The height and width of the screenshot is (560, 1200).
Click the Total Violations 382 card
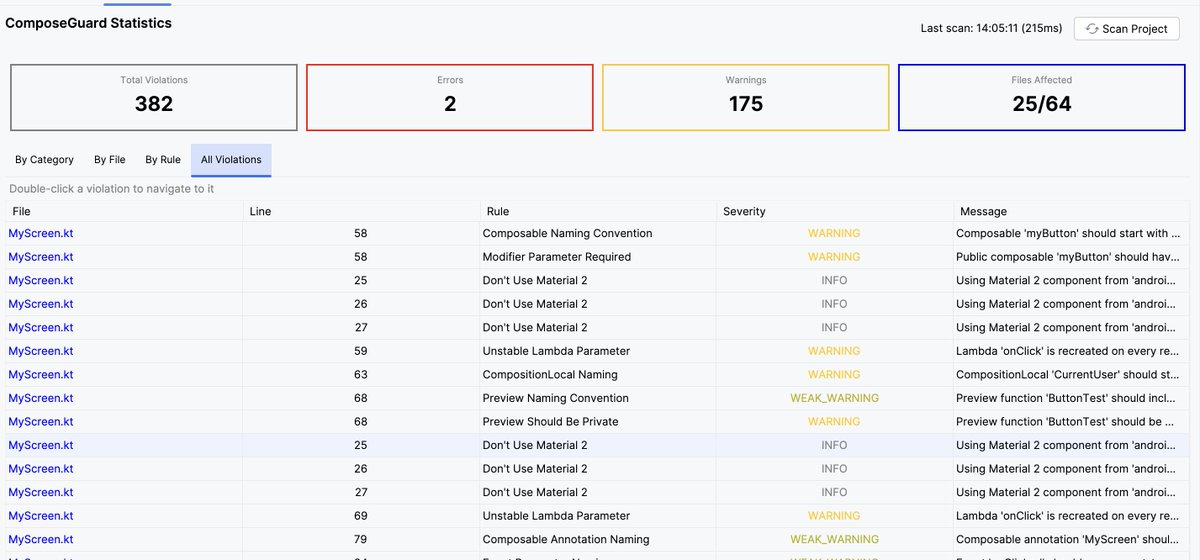(x=154, y=97)
